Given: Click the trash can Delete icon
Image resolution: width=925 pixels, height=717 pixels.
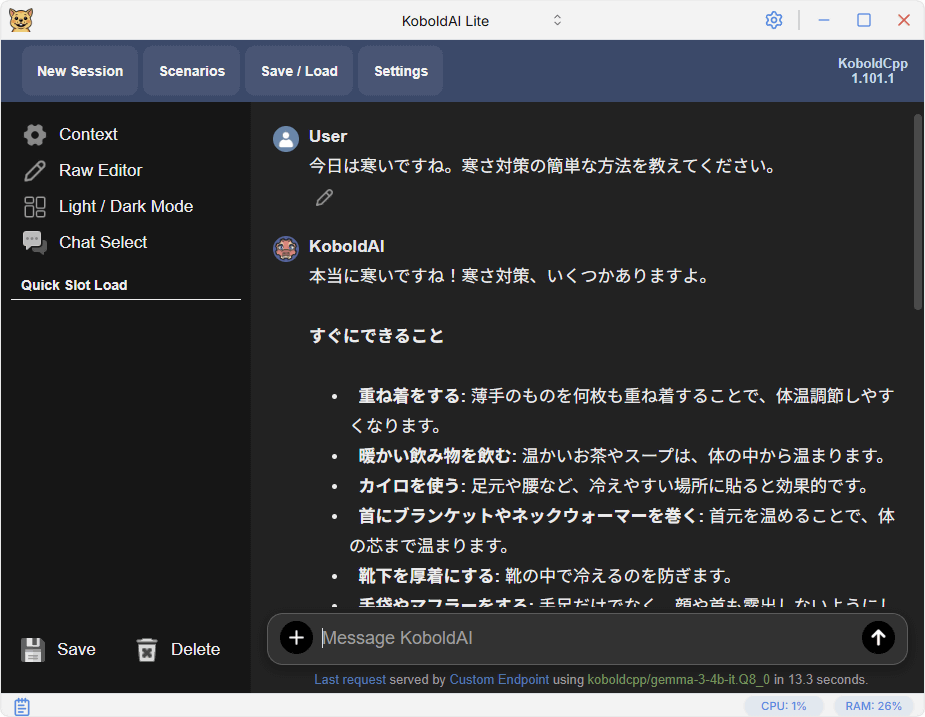Looking at the screenshot, I should pyautogui.click(x=147, y=650).
